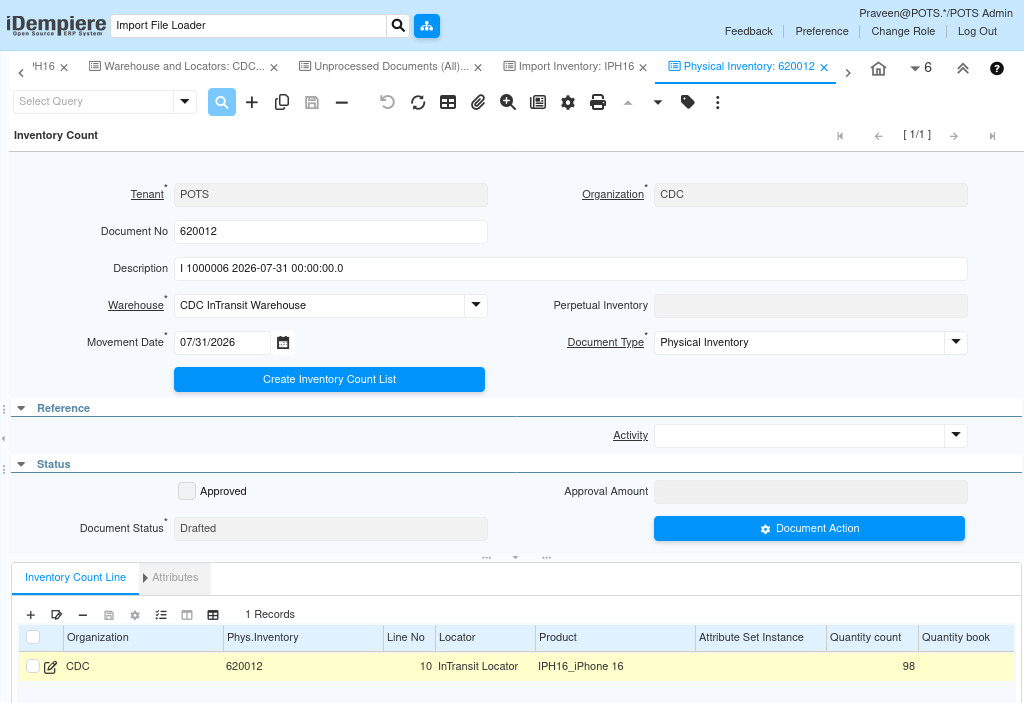The image size is (1024, 703).
Task: Collapse the Status section
Action: [22, 465]
